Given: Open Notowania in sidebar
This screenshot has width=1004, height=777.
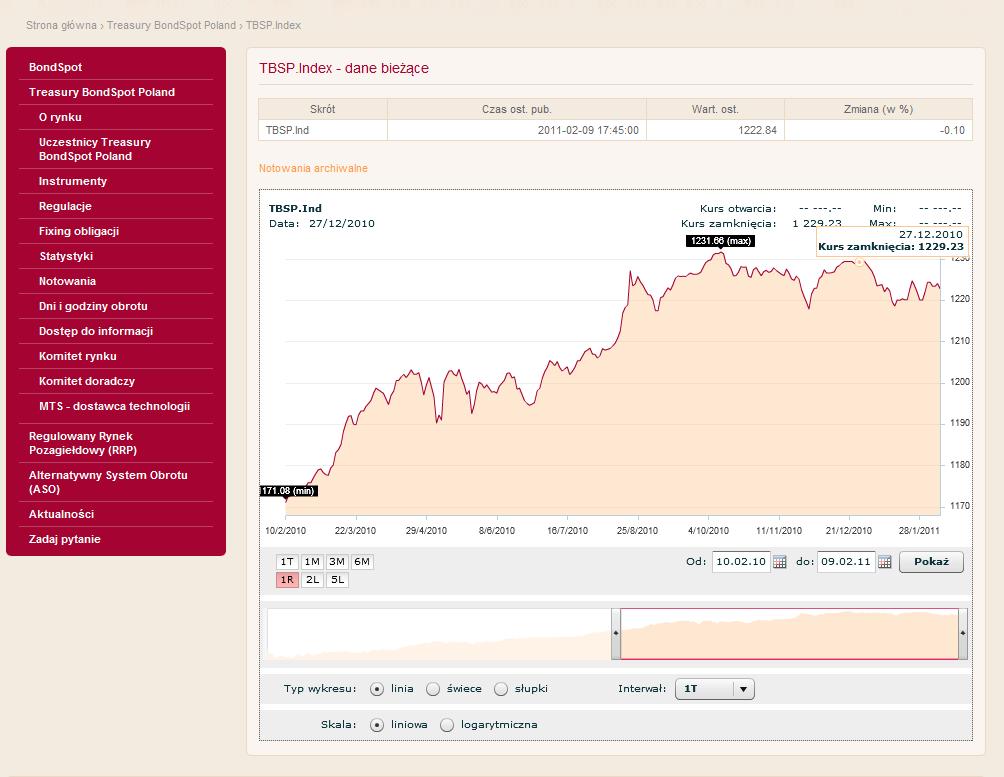Looking at the screenshot, I should click(67, 281).
